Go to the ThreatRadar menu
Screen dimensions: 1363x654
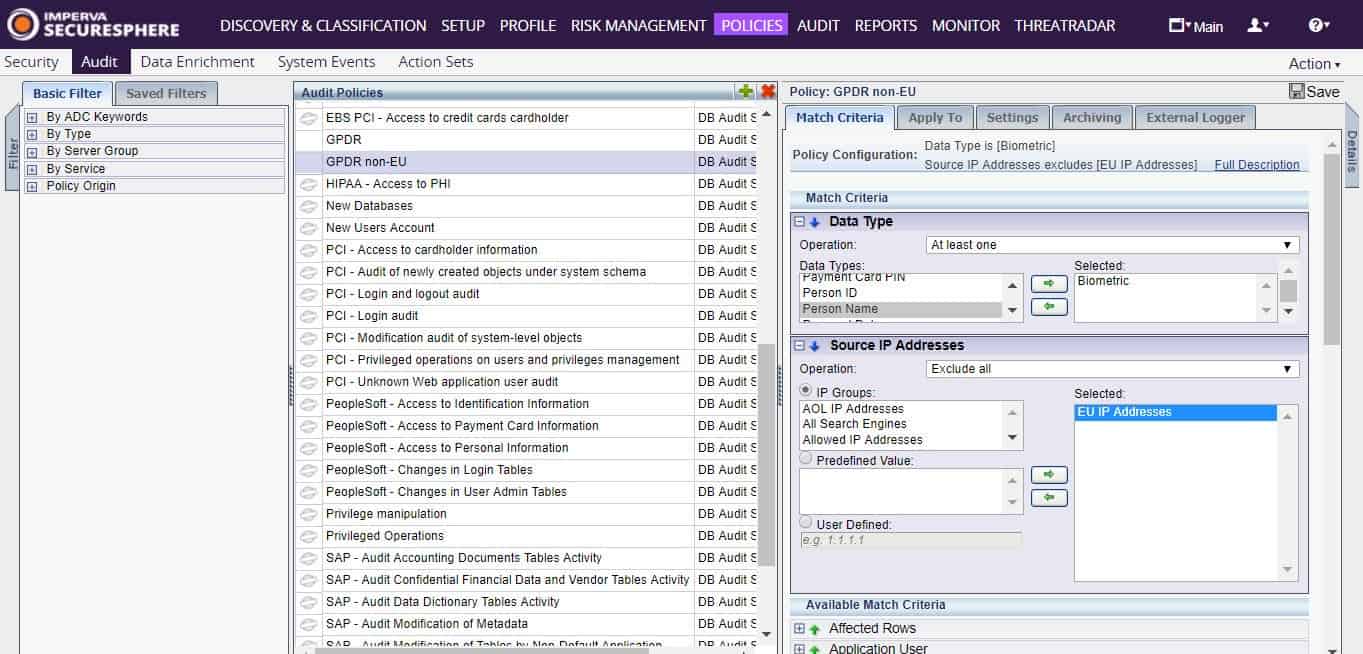(x=1064, y=25)
